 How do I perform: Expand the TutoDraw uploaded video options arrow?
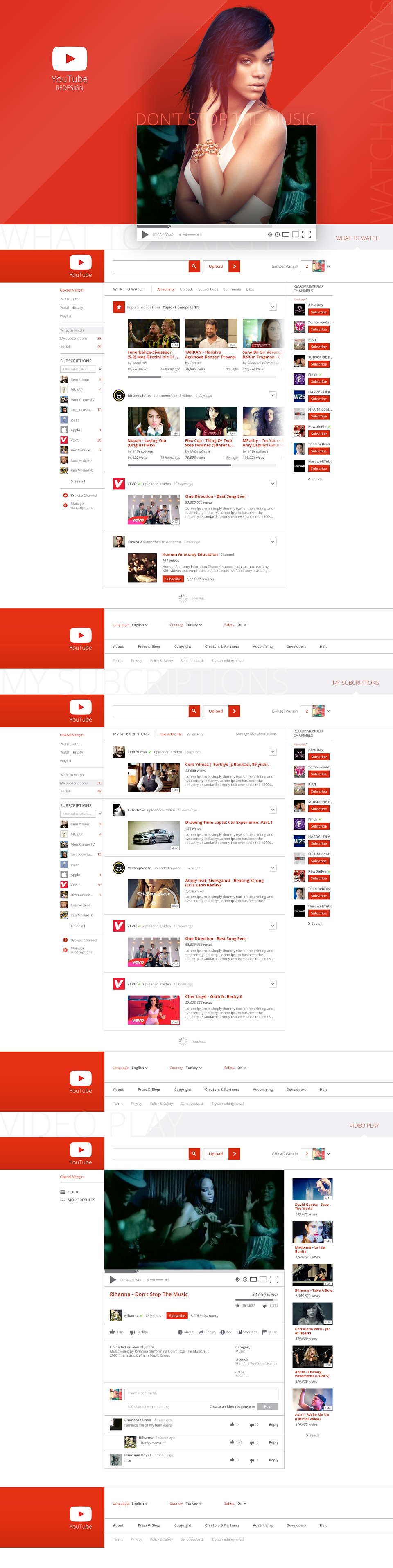273,810
